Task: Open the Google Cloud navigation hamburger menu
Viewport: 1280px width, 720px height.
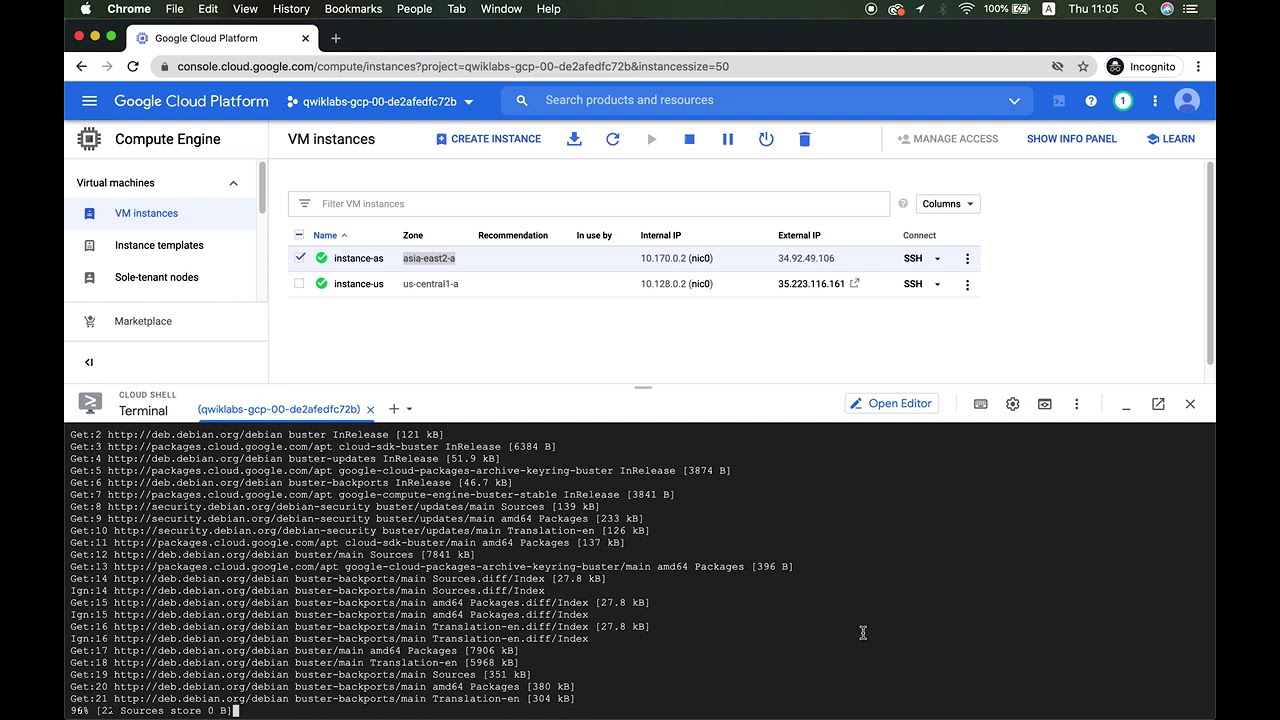Action: pyautogui.click(x=89, y=101)
